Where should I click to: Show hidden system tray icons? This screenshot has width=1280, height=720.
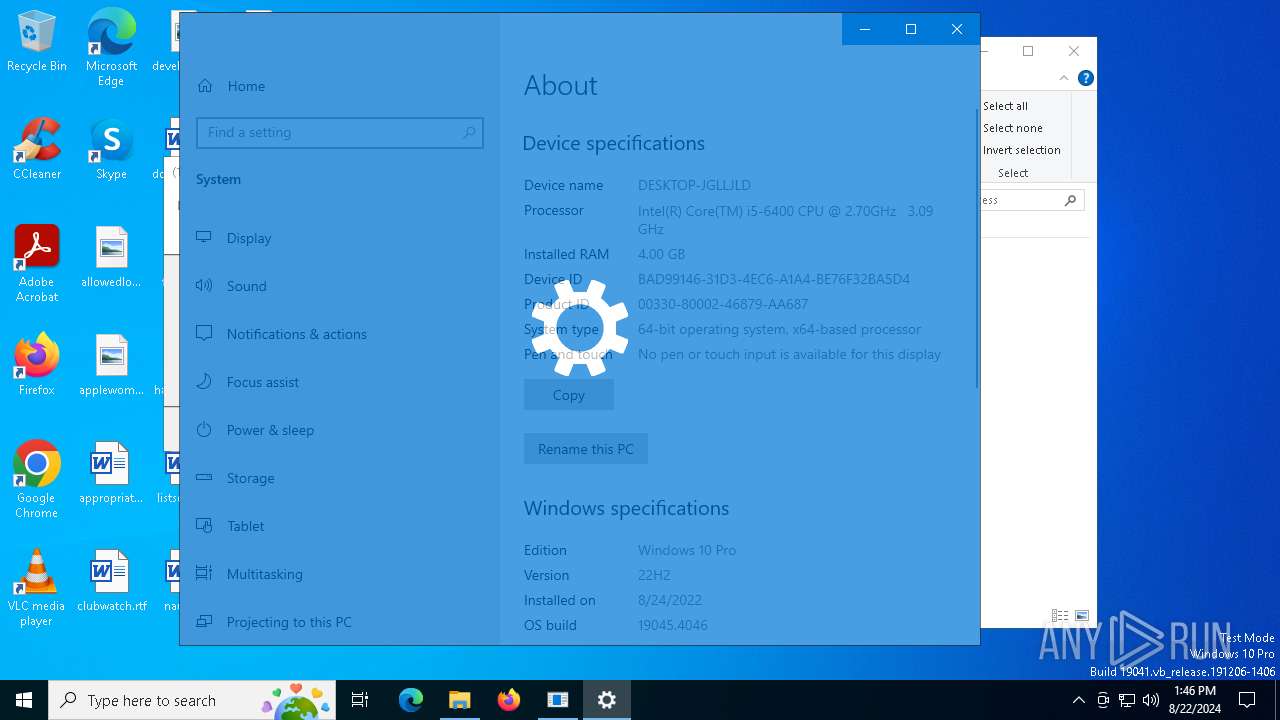(x=1078, y=700)
